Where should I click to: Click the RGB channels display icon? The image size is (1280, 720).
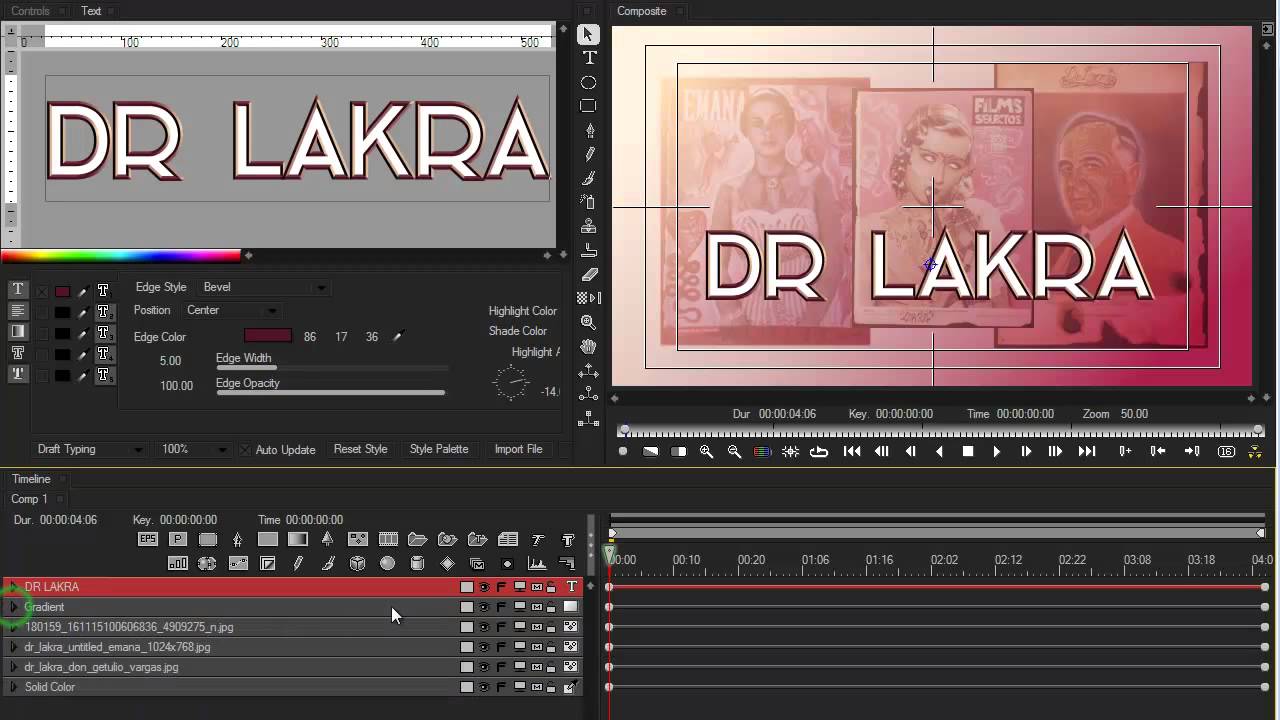click(x=762, y=452)
